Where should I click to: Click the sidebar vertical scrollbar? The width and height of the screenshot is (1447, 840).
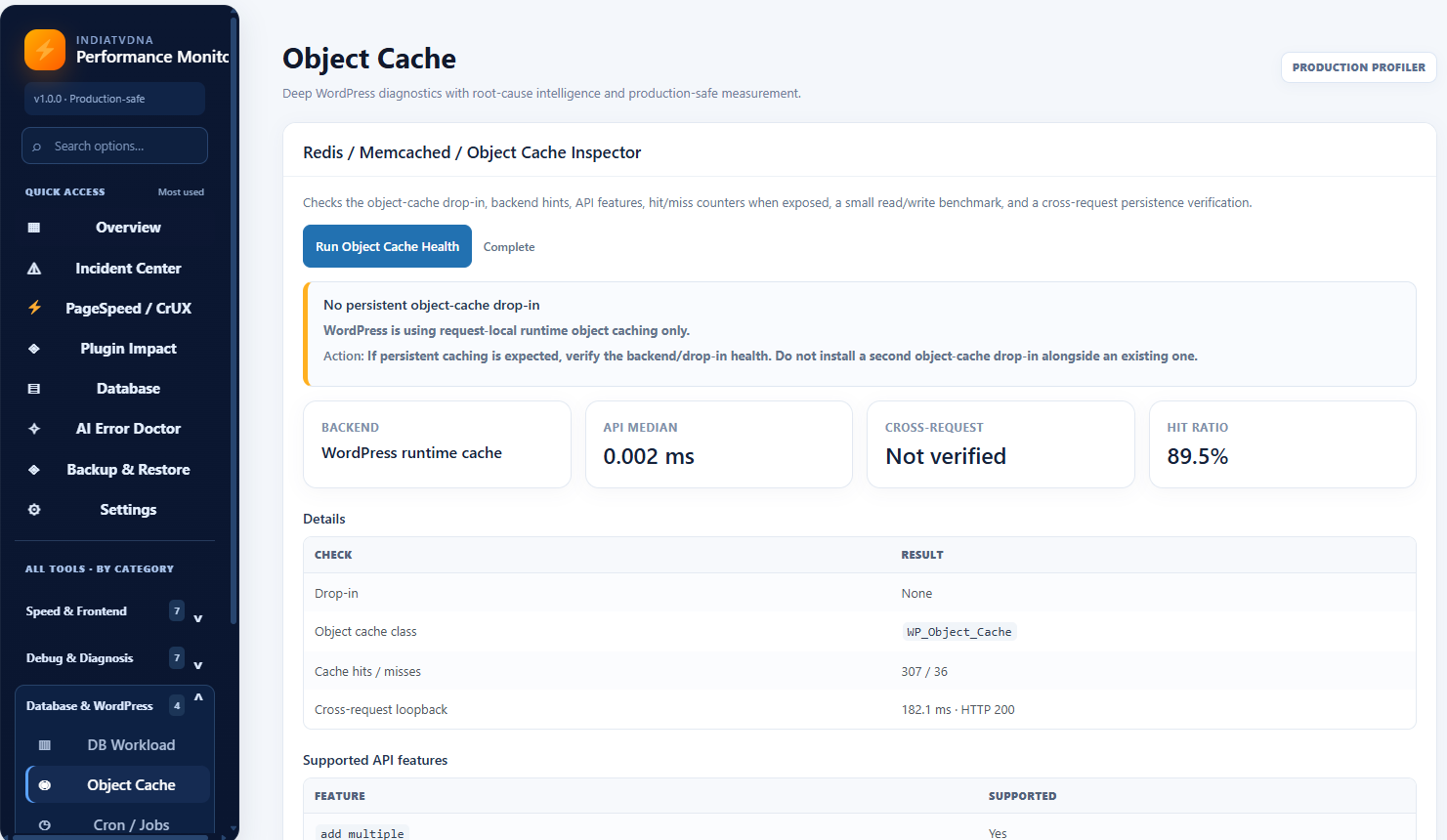[x=233, y=322]
